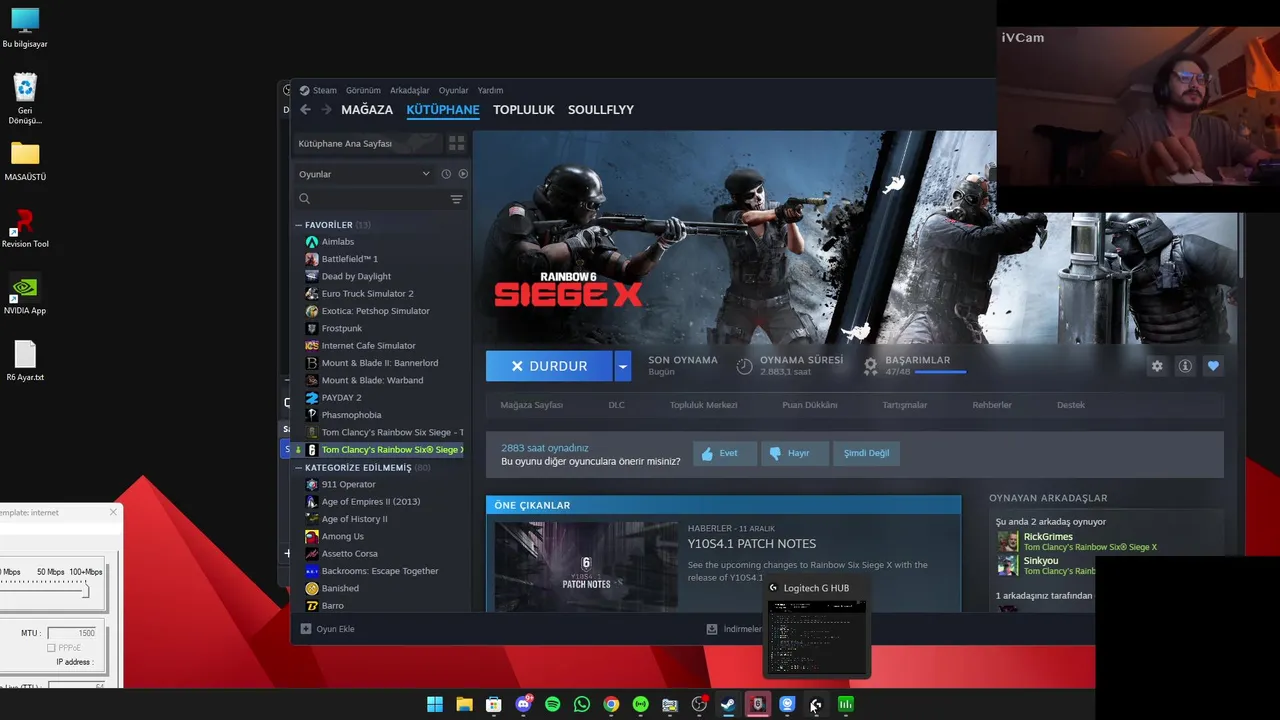Open Tartışmalar link

pyautogui.click(x=905, y=405)
